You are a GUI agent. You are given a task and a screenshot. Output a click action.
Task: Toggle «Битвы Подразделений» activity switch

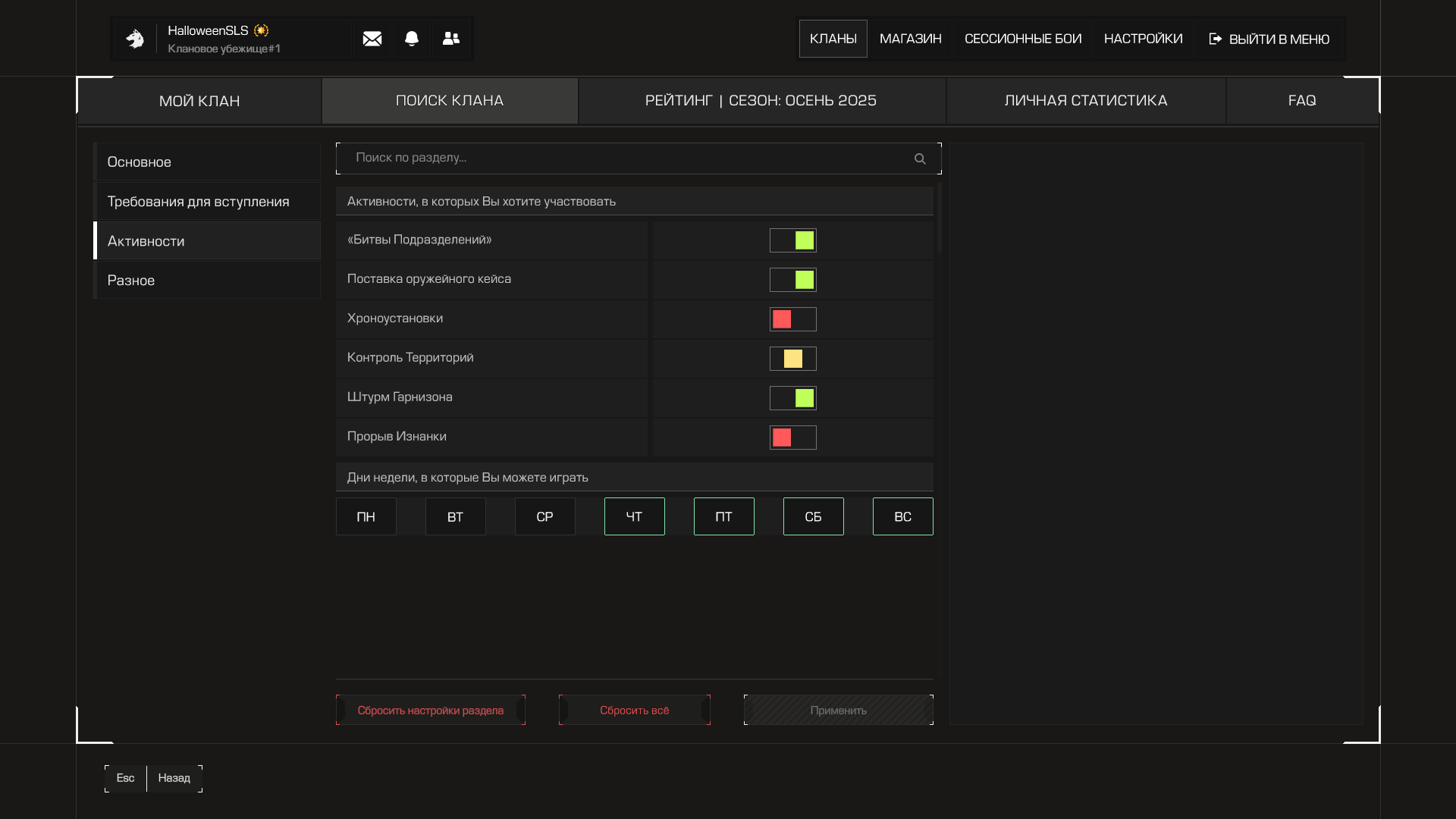(x=792, y=240)
